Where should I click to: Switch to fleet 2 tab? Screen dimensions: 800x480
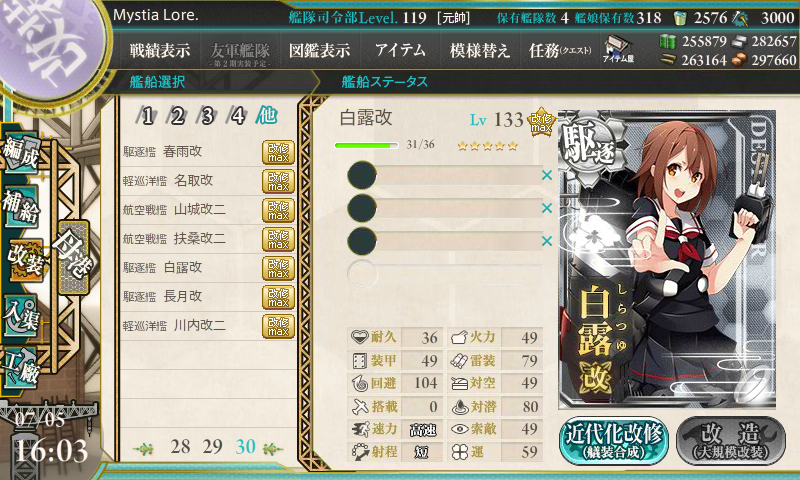177,116
